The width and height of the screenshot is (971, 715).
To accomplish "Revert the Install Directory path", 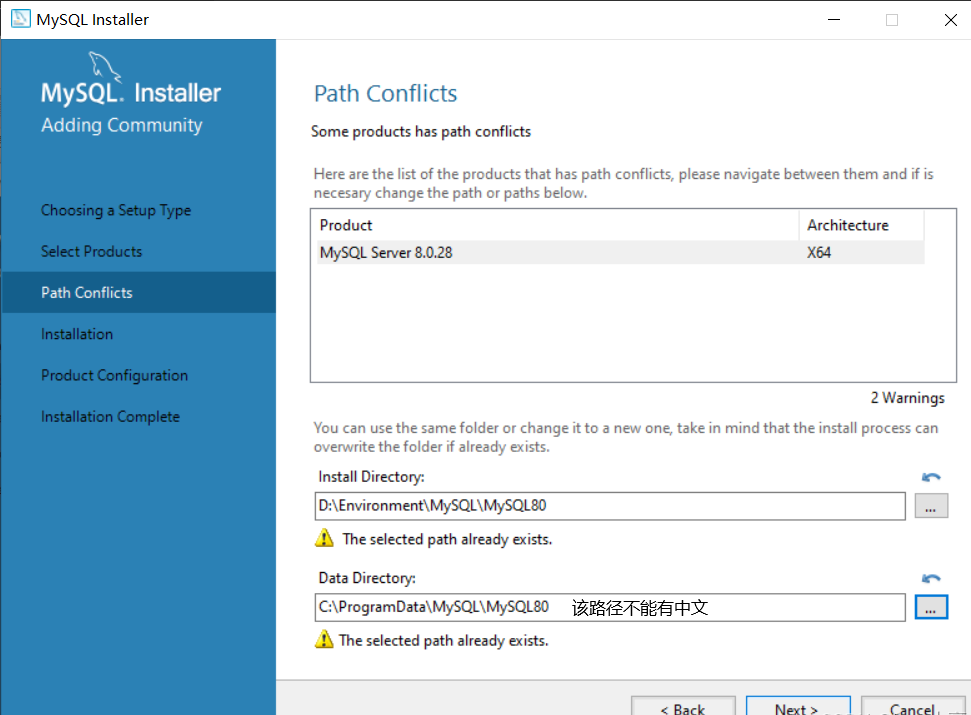I will 931,478.
